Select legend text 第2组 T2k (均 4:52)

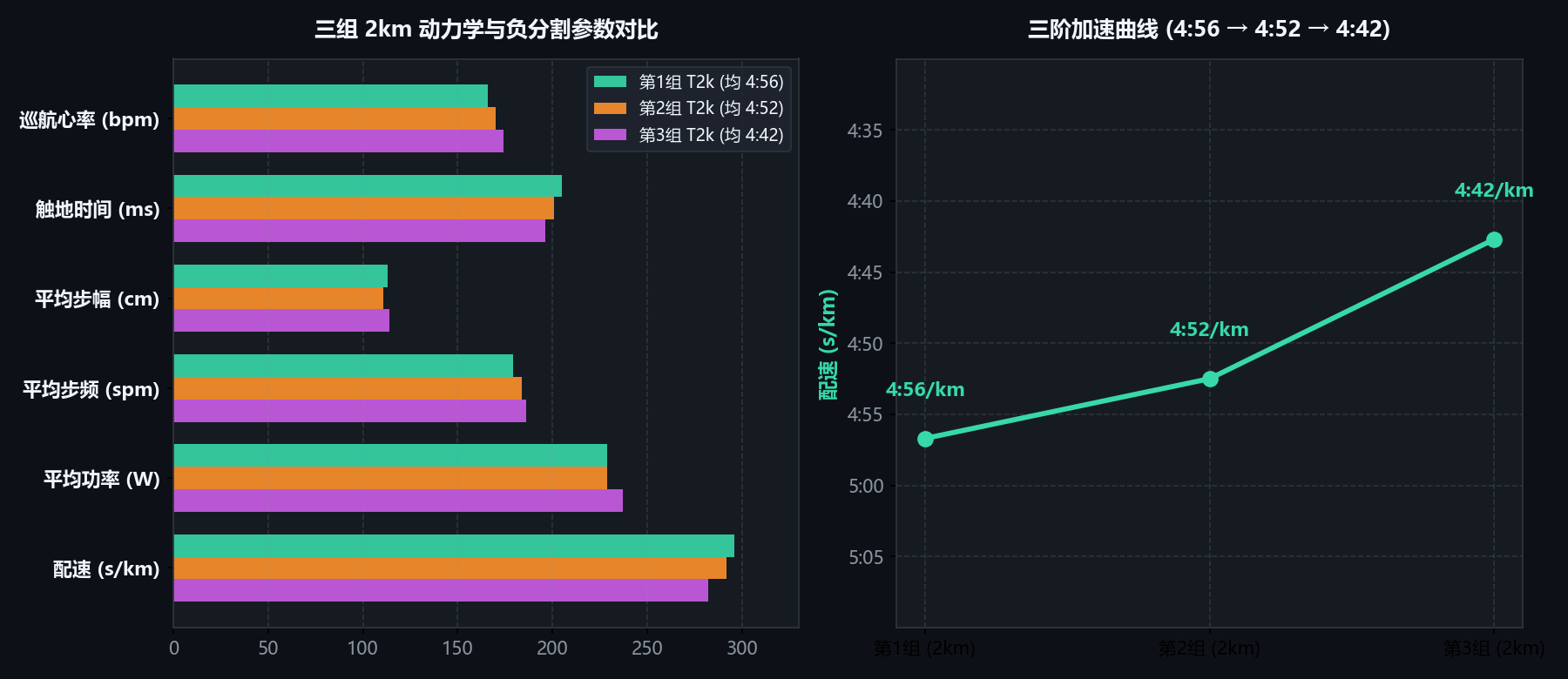[x=711, y=108]
